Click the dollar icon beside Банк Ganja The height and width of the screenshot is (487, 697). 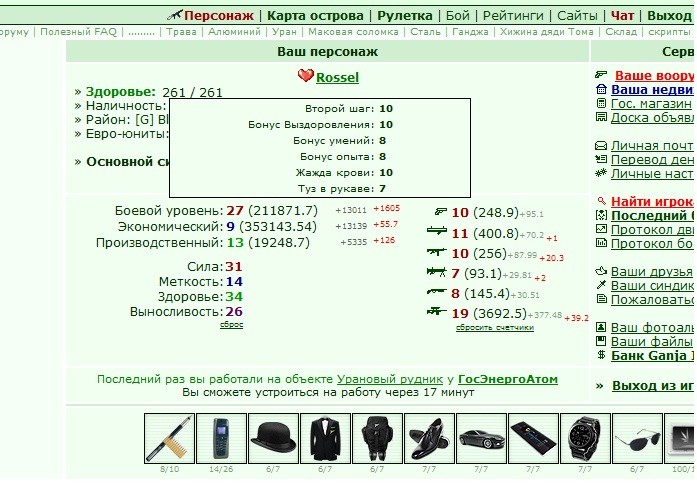click(x=601, y=355)
